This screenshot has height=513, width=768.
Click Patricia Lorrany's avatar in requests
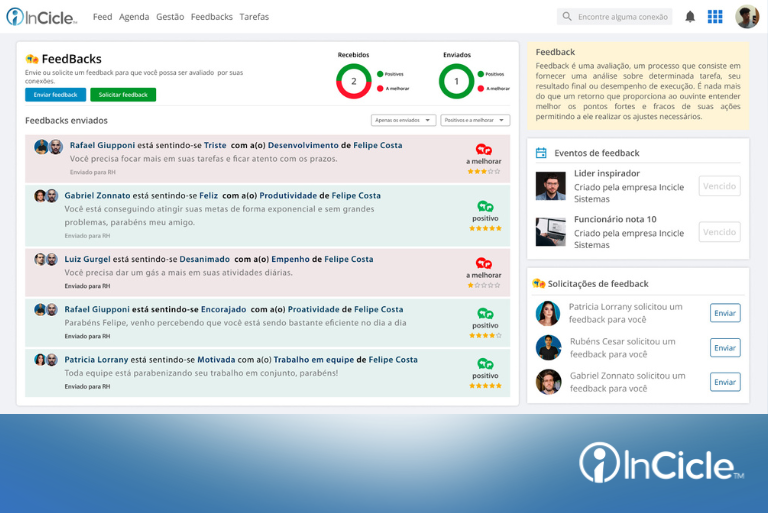[x=548, y=313]
